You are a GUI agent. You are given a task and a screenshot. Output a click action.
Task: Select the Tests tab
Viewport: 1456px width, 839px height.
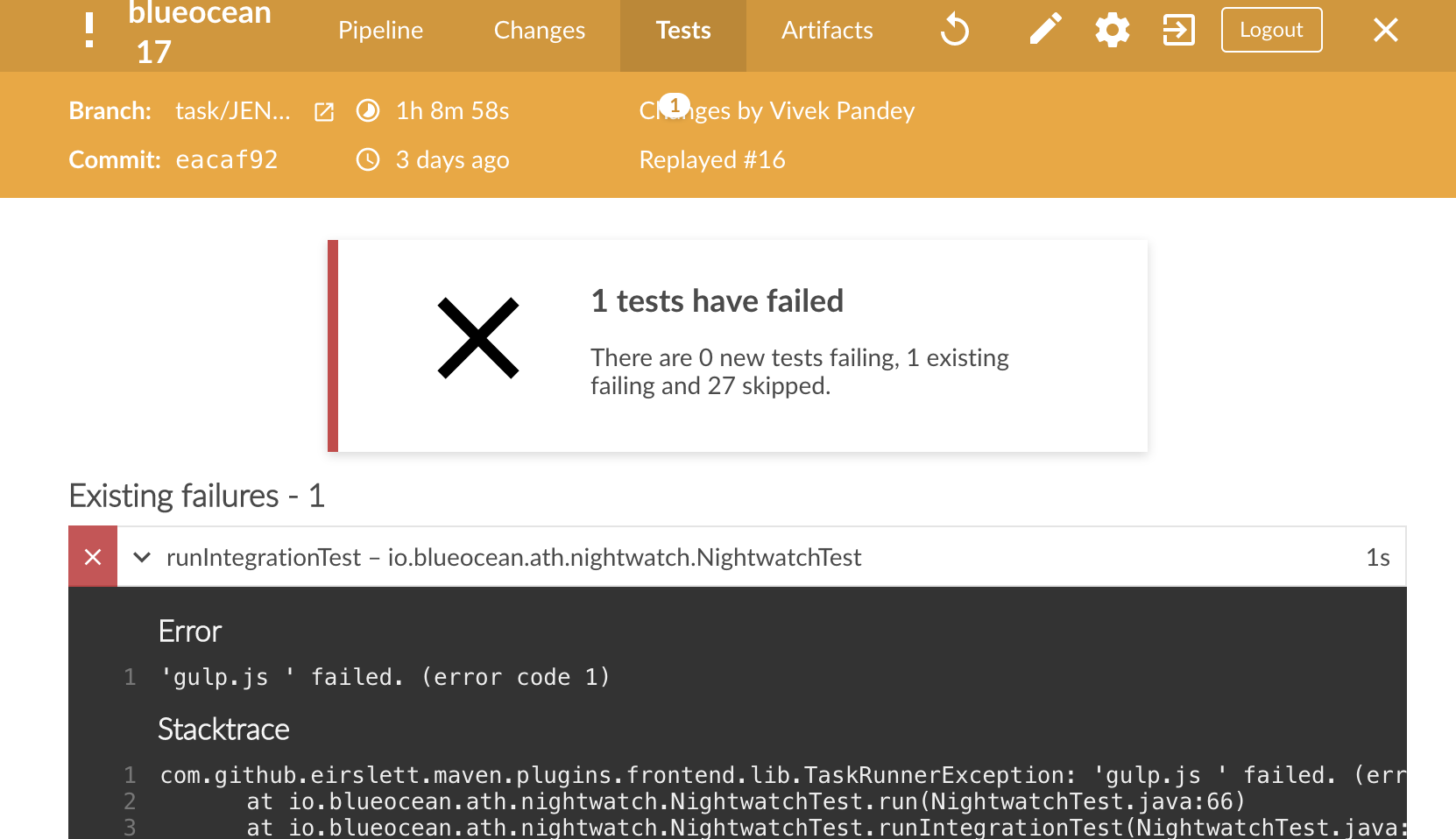click(683, 31)
